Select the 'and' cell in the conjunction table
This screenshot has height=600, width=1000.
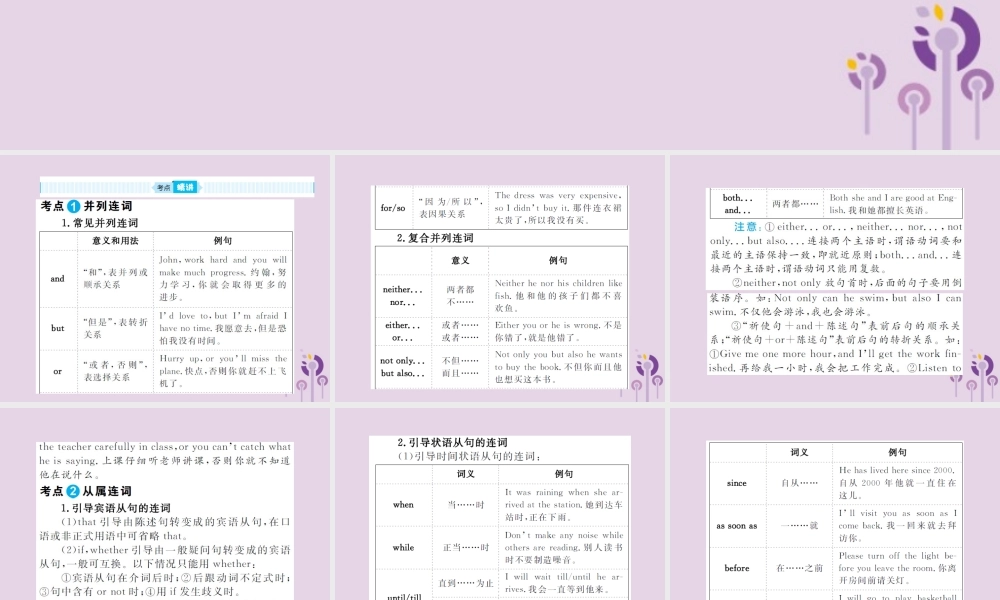coord(57,279)
